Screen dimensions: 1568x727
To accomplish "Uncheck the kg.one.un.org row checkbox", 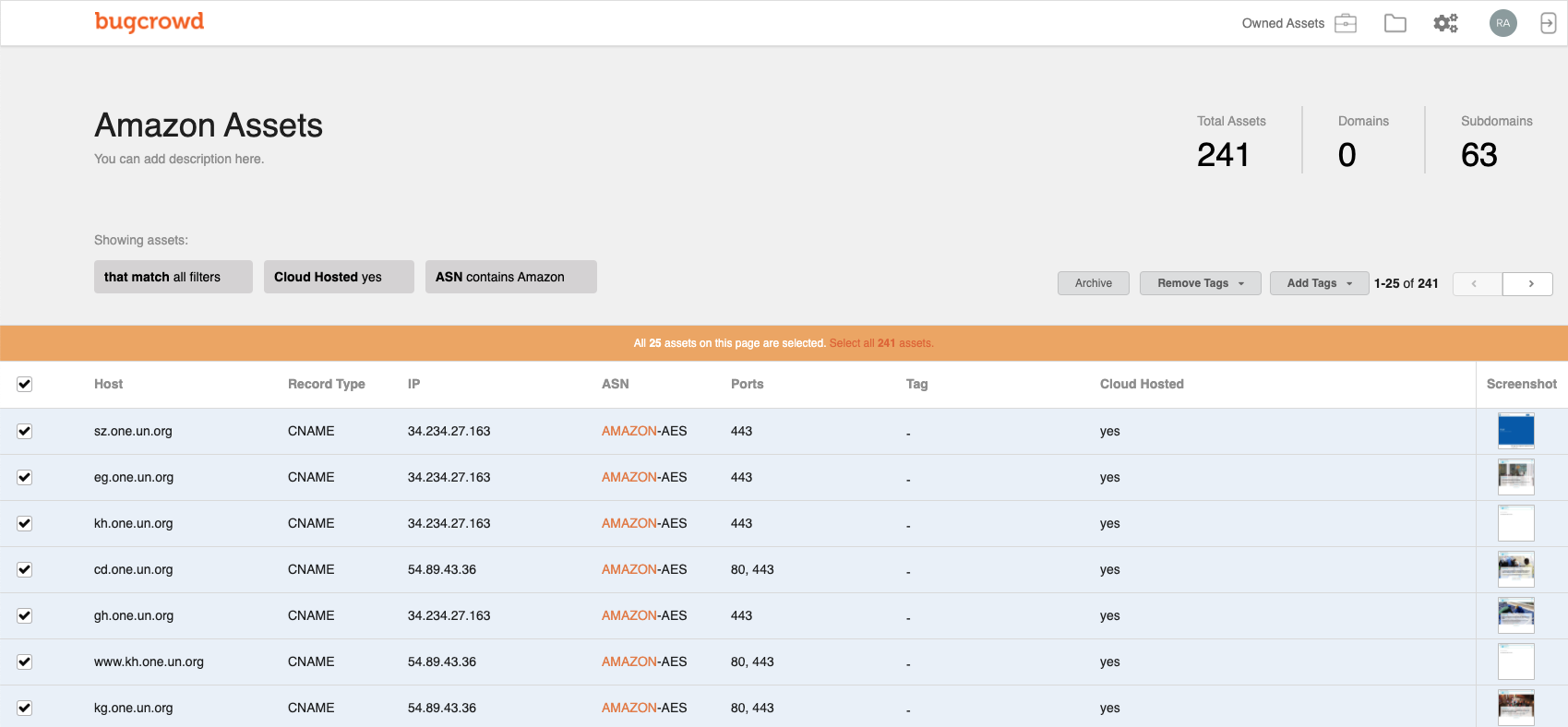I will click(25, 708).
